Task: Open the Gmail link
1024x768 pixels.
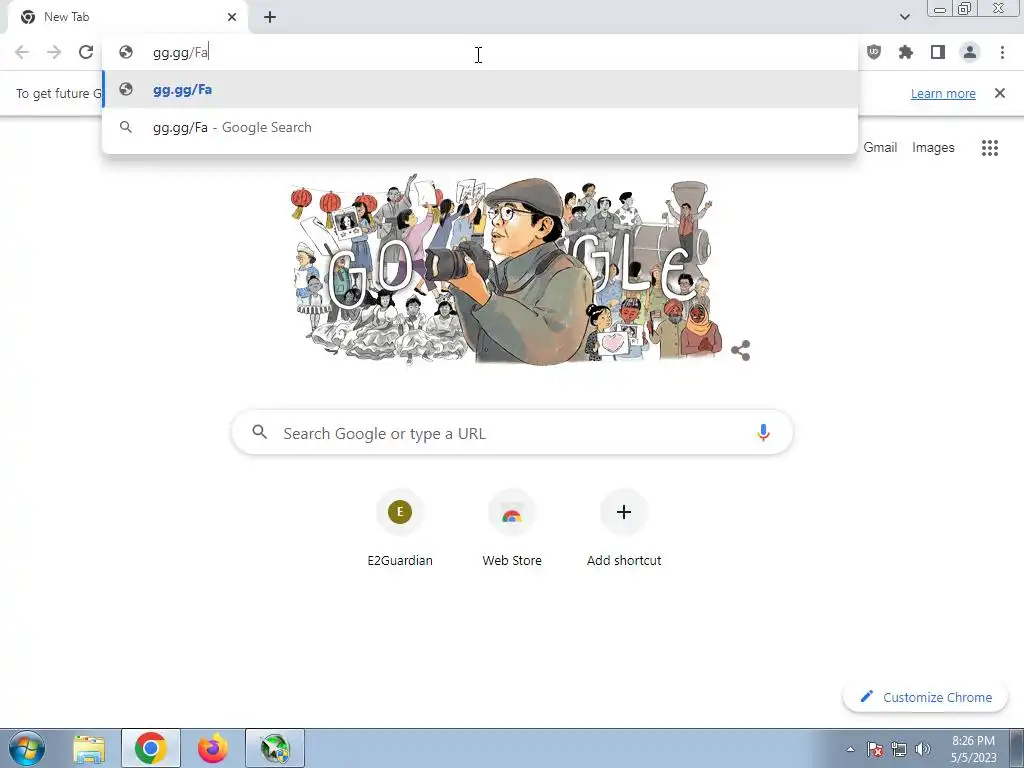Action: coord(880,148)
